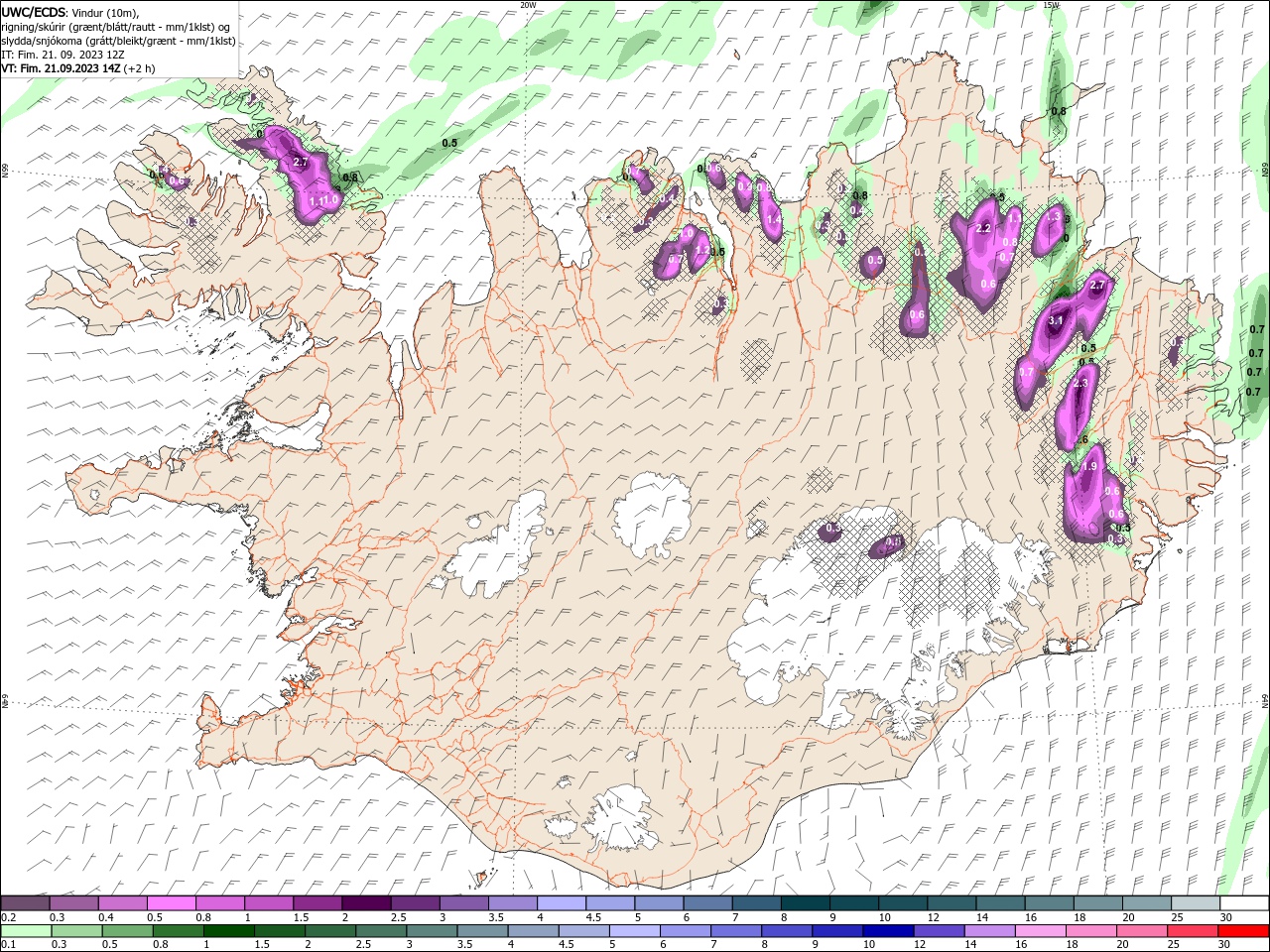
Task: Pick the 0.2 swatch in upper snow legend
Action: [25, 903]
